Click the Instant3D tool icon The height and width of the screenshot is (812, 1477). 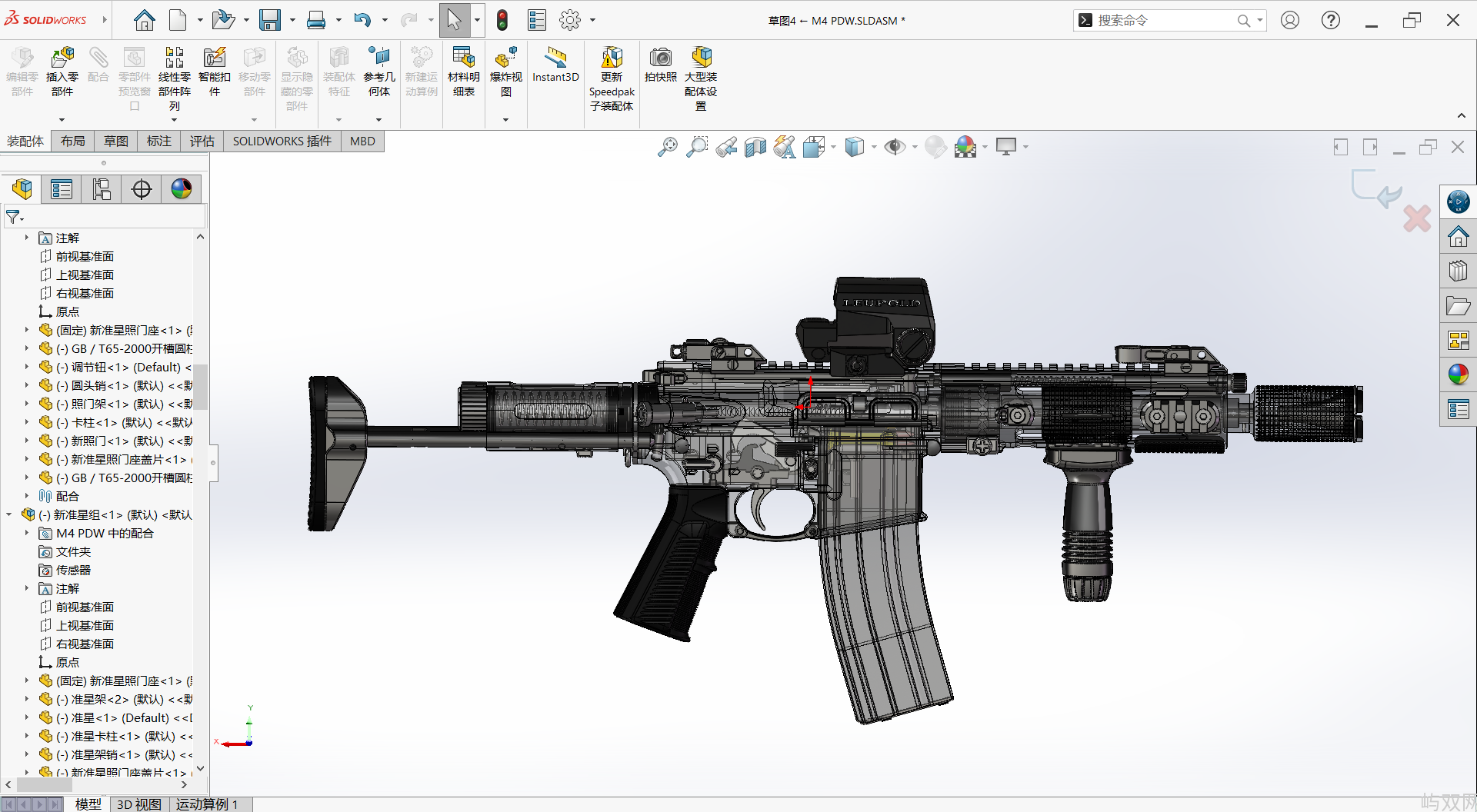pos(555,58)
